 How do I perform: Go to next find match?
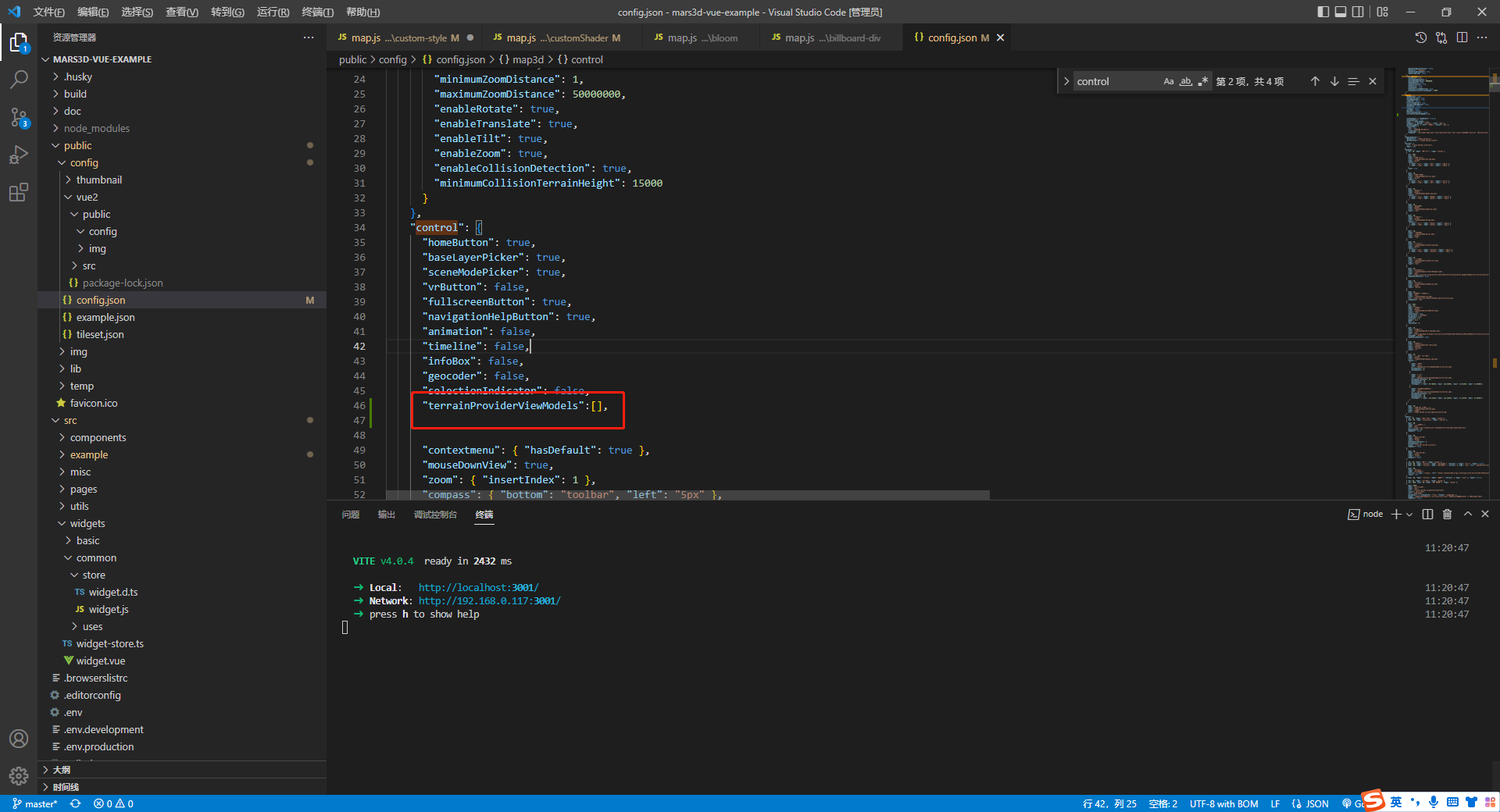pos(1334,81)
